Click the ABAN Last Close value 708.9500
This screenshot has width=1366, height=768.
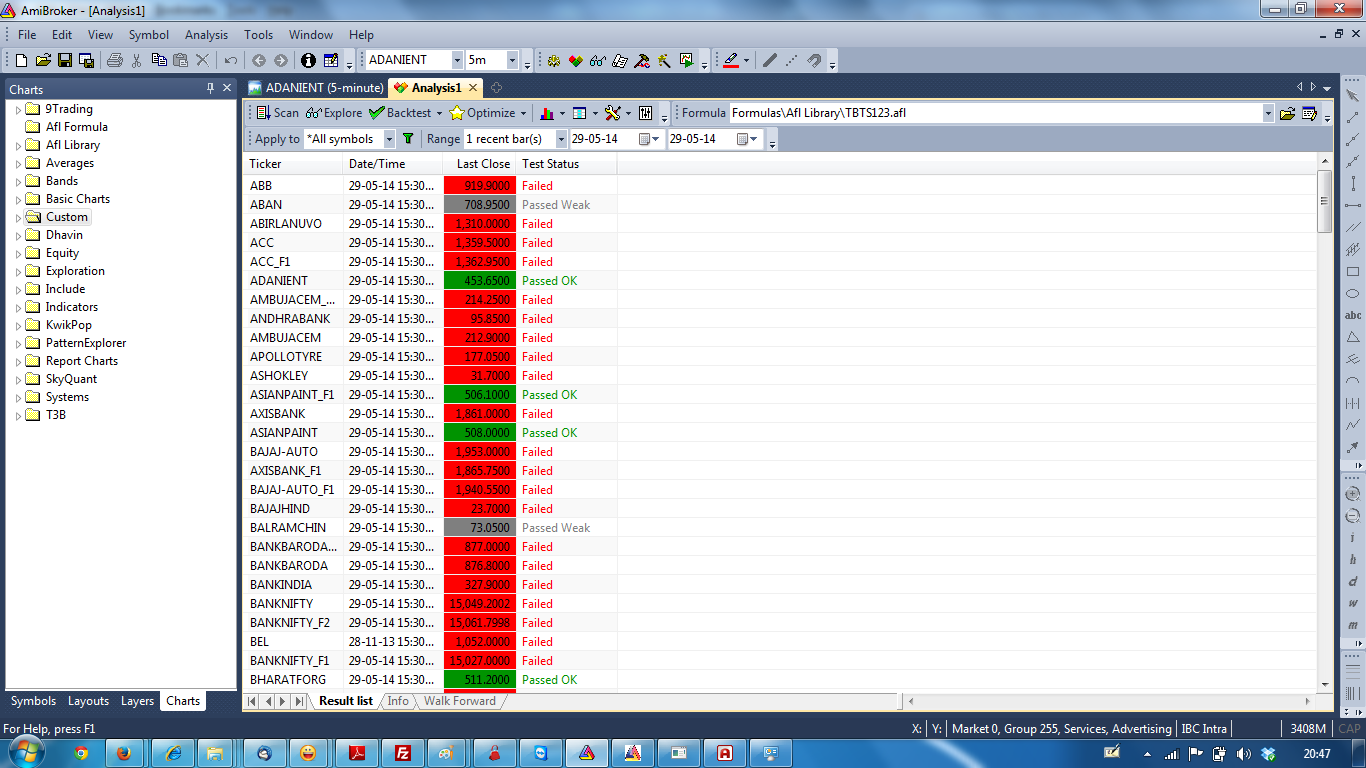(480, 205)
